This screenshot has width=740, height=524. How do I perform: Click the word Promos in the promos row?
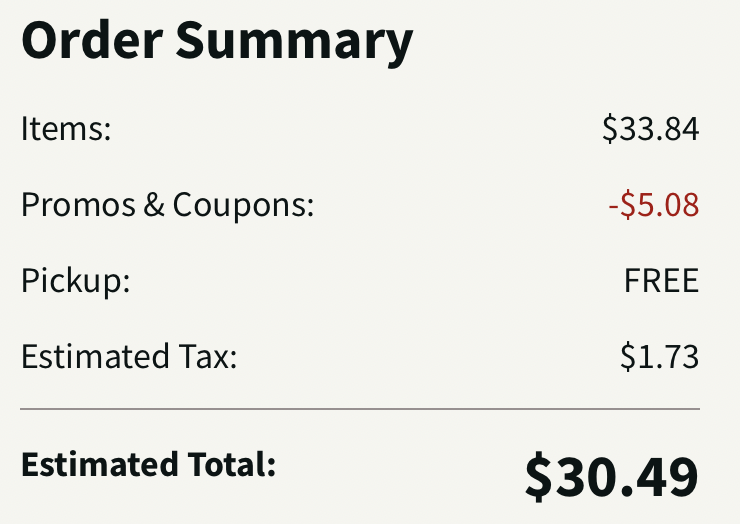click(x=77, y=205)
